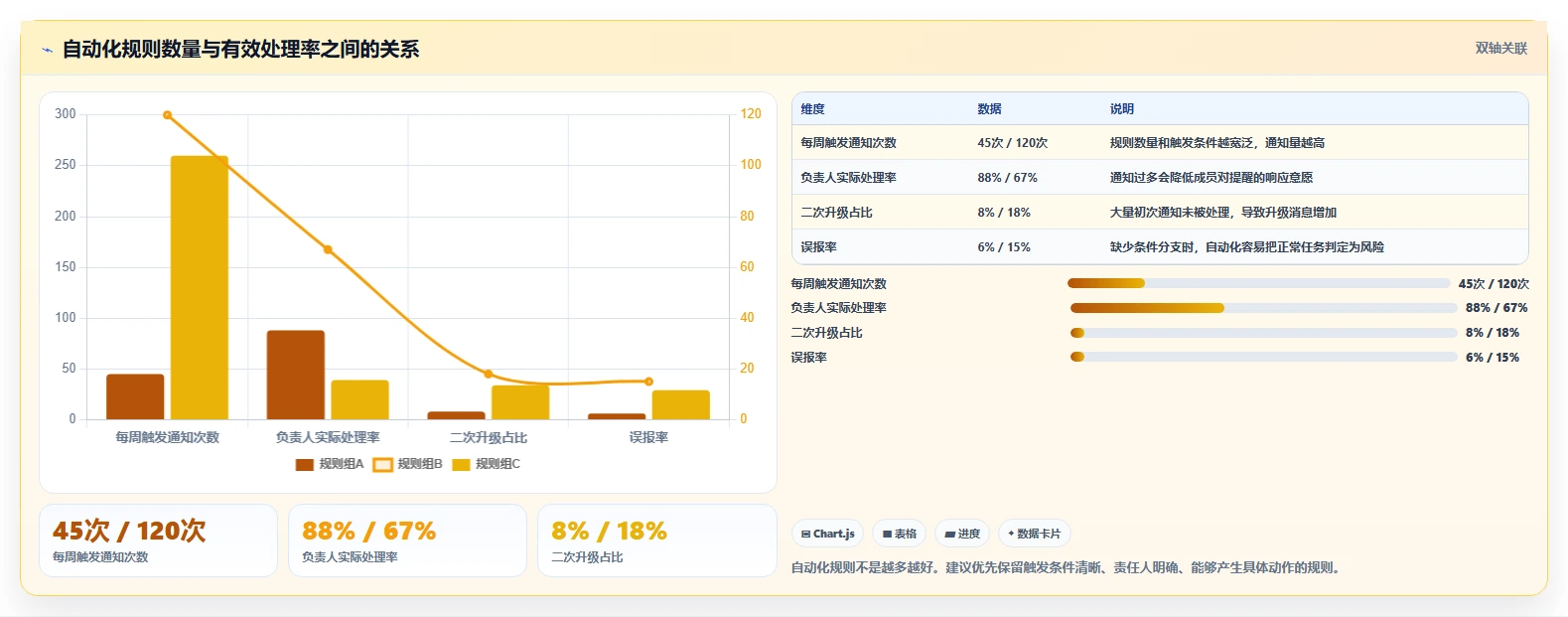
Task: Click the 双轴关联 badge in the header
Action: [x=1500, y=48]
